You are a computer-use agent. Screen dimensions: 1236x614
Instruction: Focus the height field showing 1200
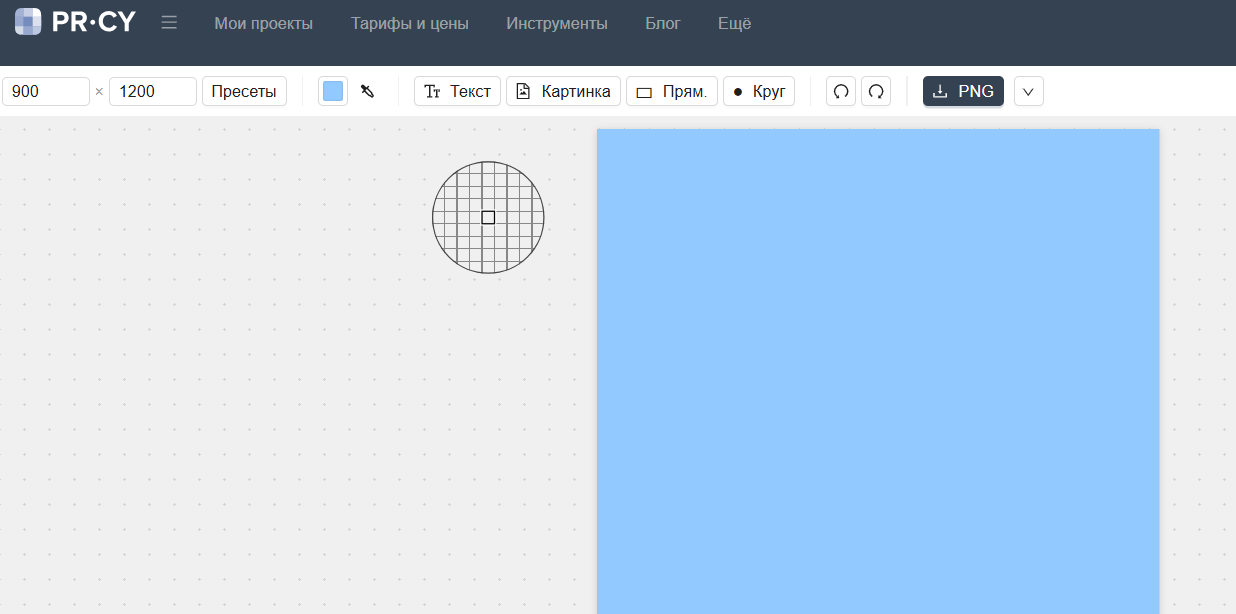pos(152,91)
